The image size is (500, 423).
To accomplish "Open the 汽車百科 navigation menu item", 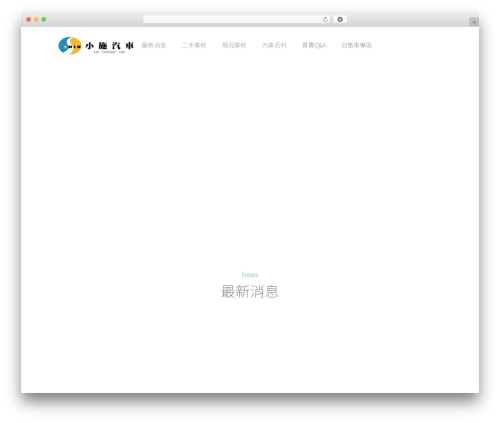I will (274, 45).
